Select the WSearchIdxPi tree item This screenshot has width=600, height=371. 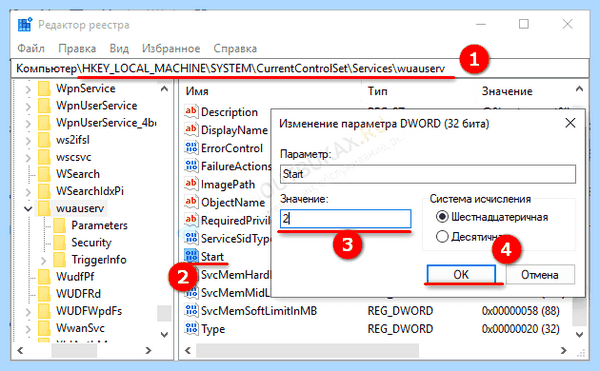(x=90, y=191)
